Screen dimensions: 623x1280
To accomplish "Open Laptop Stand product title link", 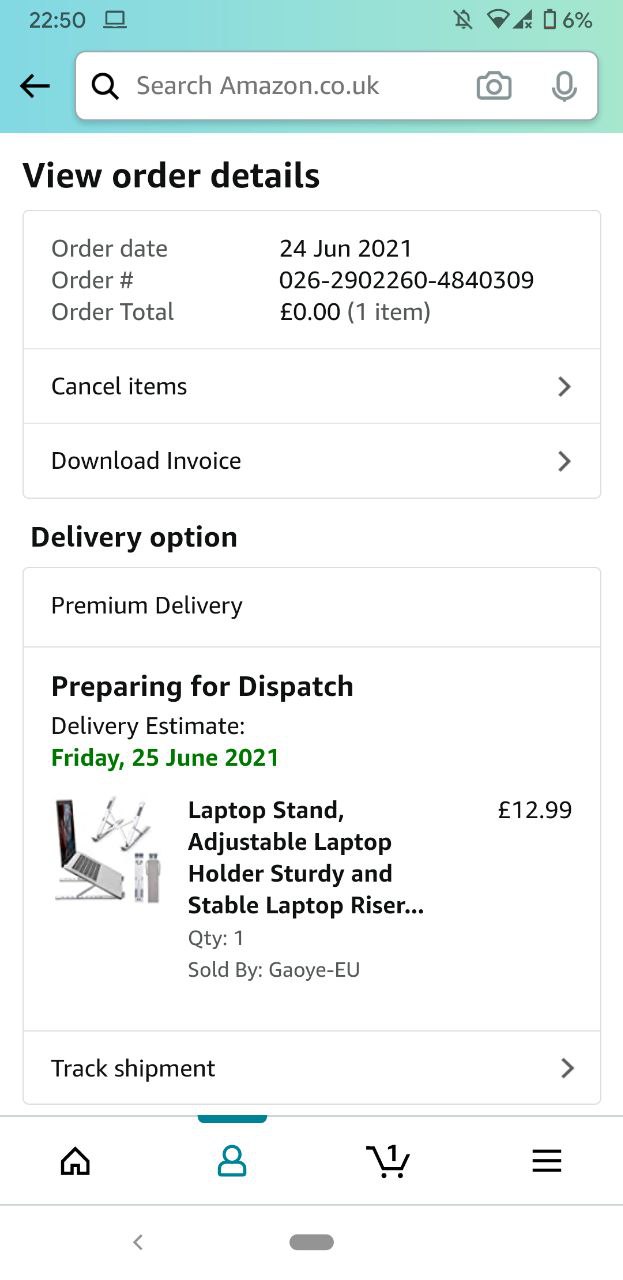I will pyautogui.click(x=306, y=858).
